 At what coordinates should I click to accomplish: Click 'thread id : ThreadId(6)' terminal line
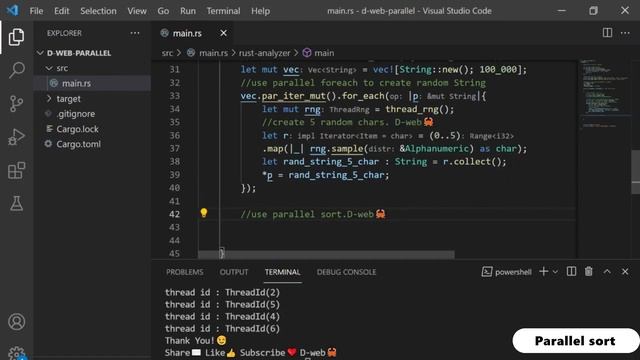pyautogui.click(x=222, y=329)
